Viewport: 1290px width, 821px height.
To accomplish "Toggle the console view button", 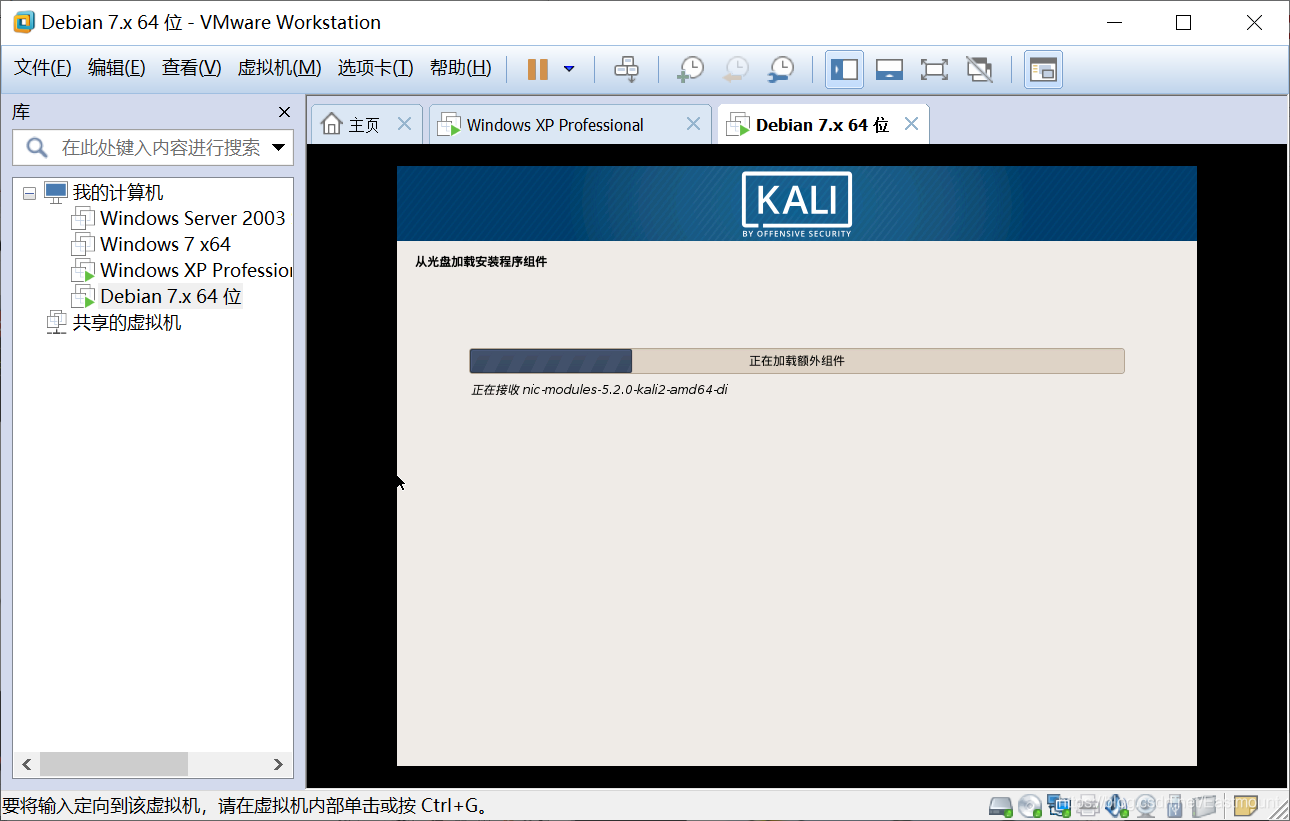I will point(1043,69).
